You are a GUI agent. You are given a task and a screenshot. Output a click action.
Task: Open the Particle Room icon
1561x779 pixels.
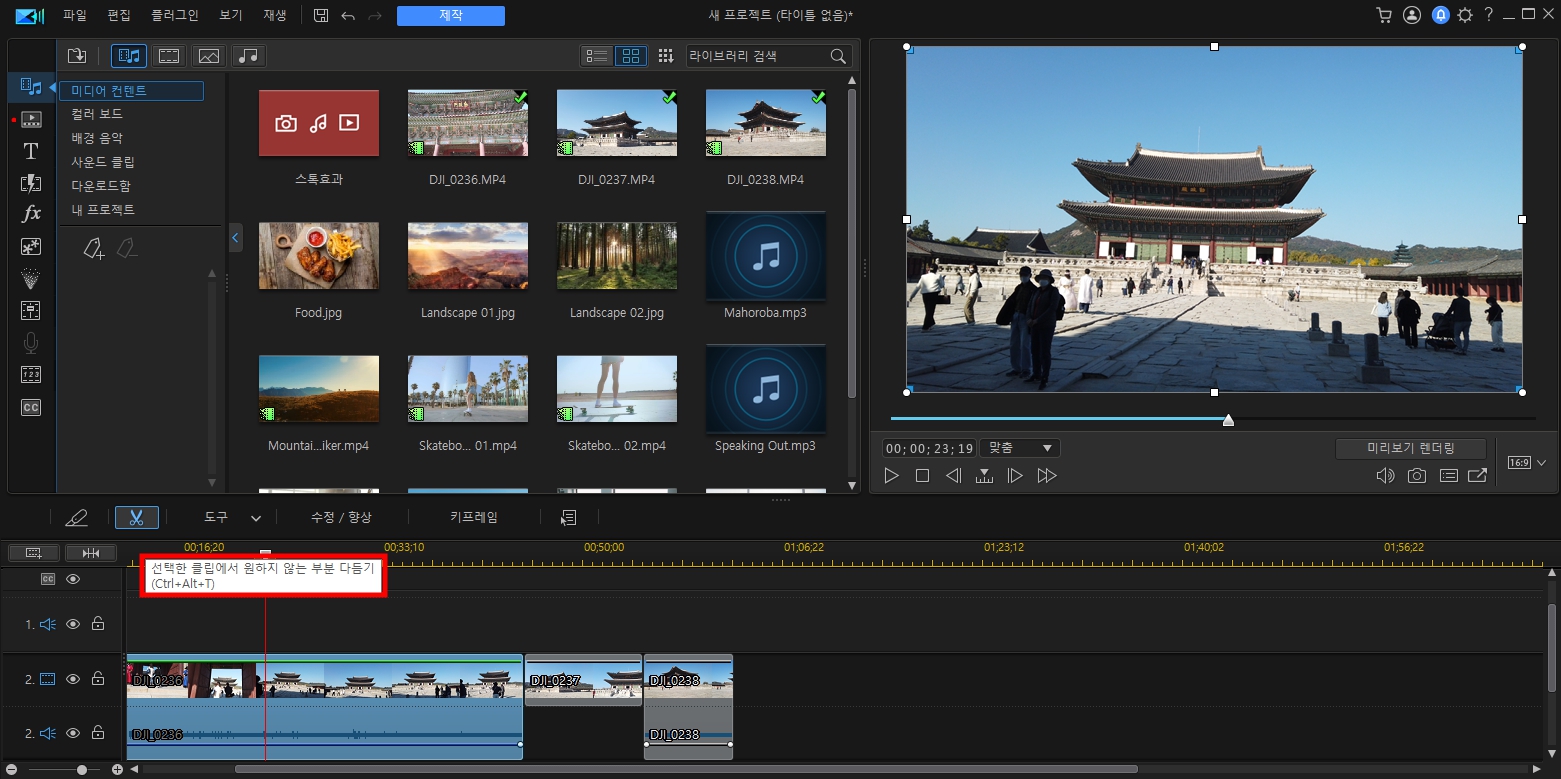[x=31, y=279]
